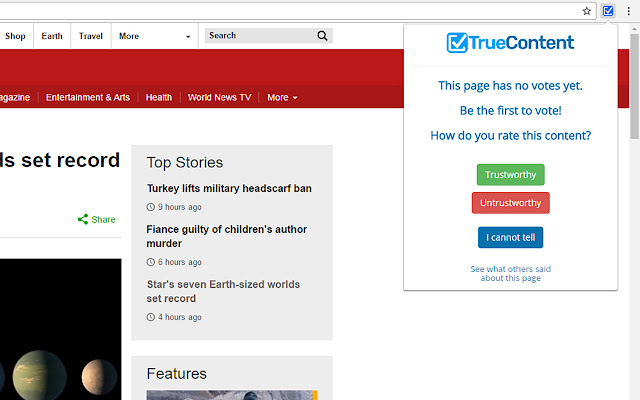The image size is (640, 400).
Task: Click the '9 hours ago' timestamp
Action: point(180,207)
